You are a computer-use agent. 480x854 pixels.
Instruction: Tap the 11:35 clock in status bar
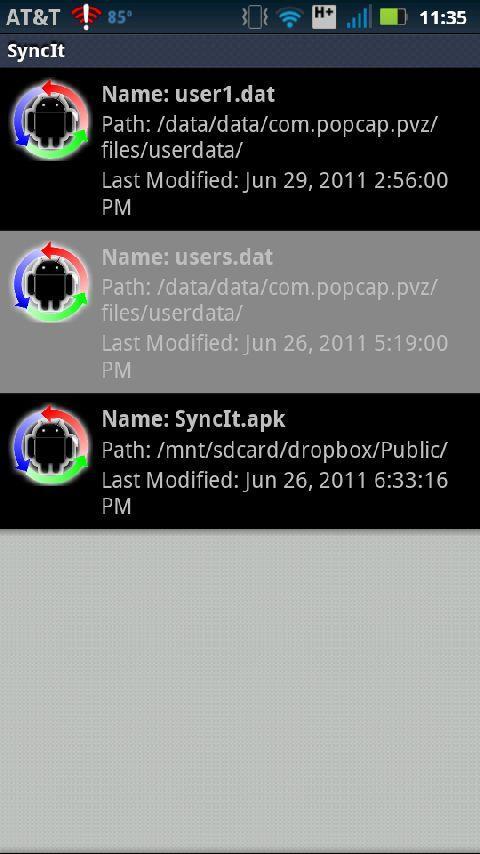point(443,17)
